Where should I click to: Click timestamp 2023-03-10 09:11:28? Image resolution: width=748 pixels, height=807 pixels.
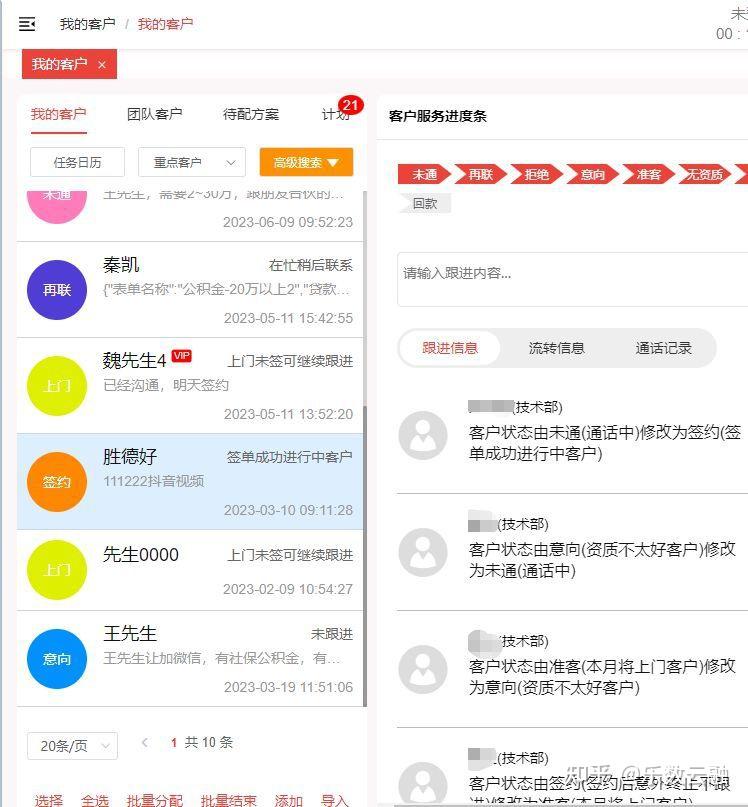click(x=288, y=510)
